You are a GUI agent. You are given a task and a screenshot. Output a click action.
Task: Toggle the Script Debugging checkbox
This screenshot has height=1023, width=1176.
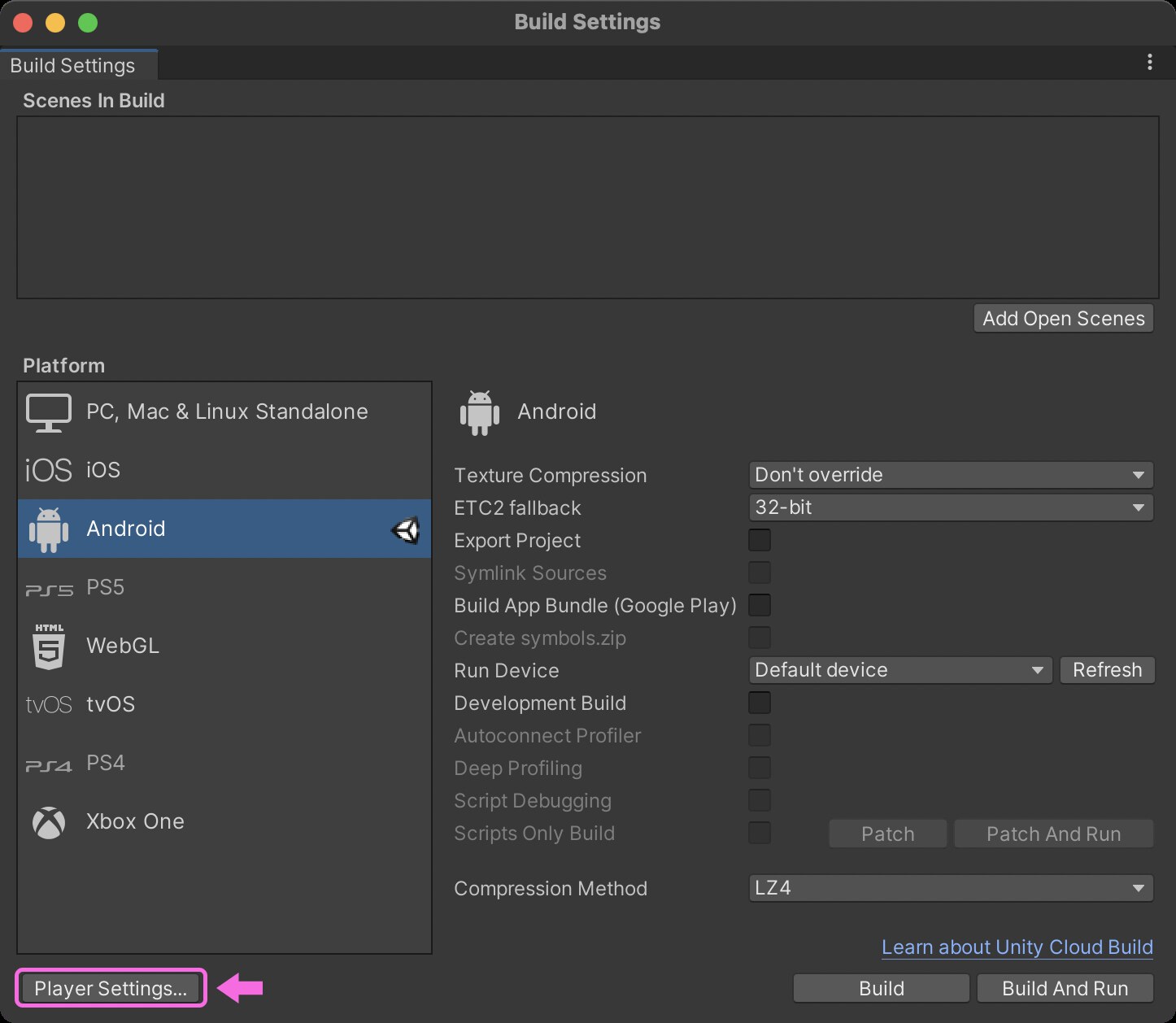(x=760, y=800)
